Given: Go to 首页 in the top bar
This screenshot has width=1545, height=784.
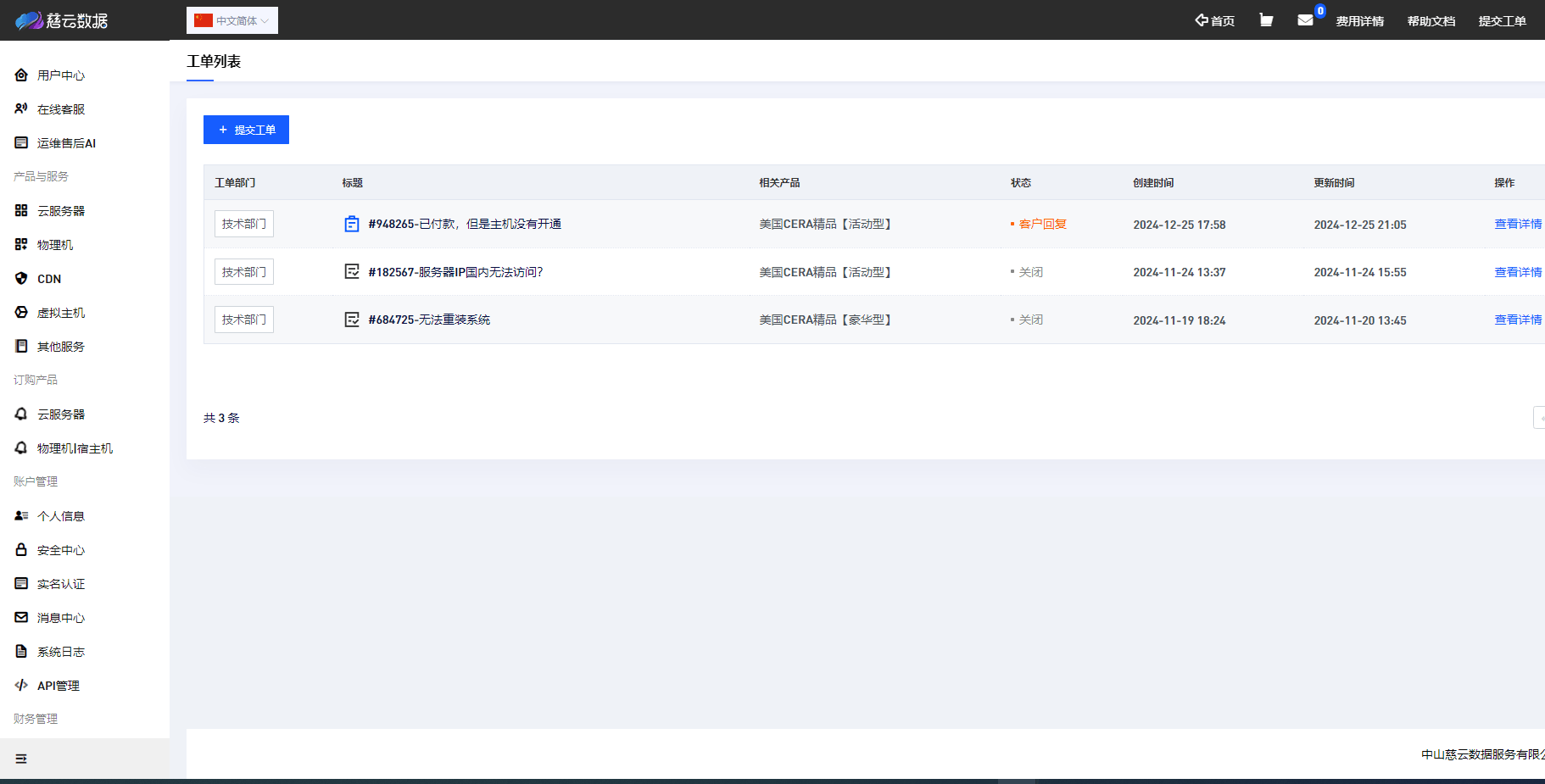Looking at the screenshot, I should click(1215, 20).
